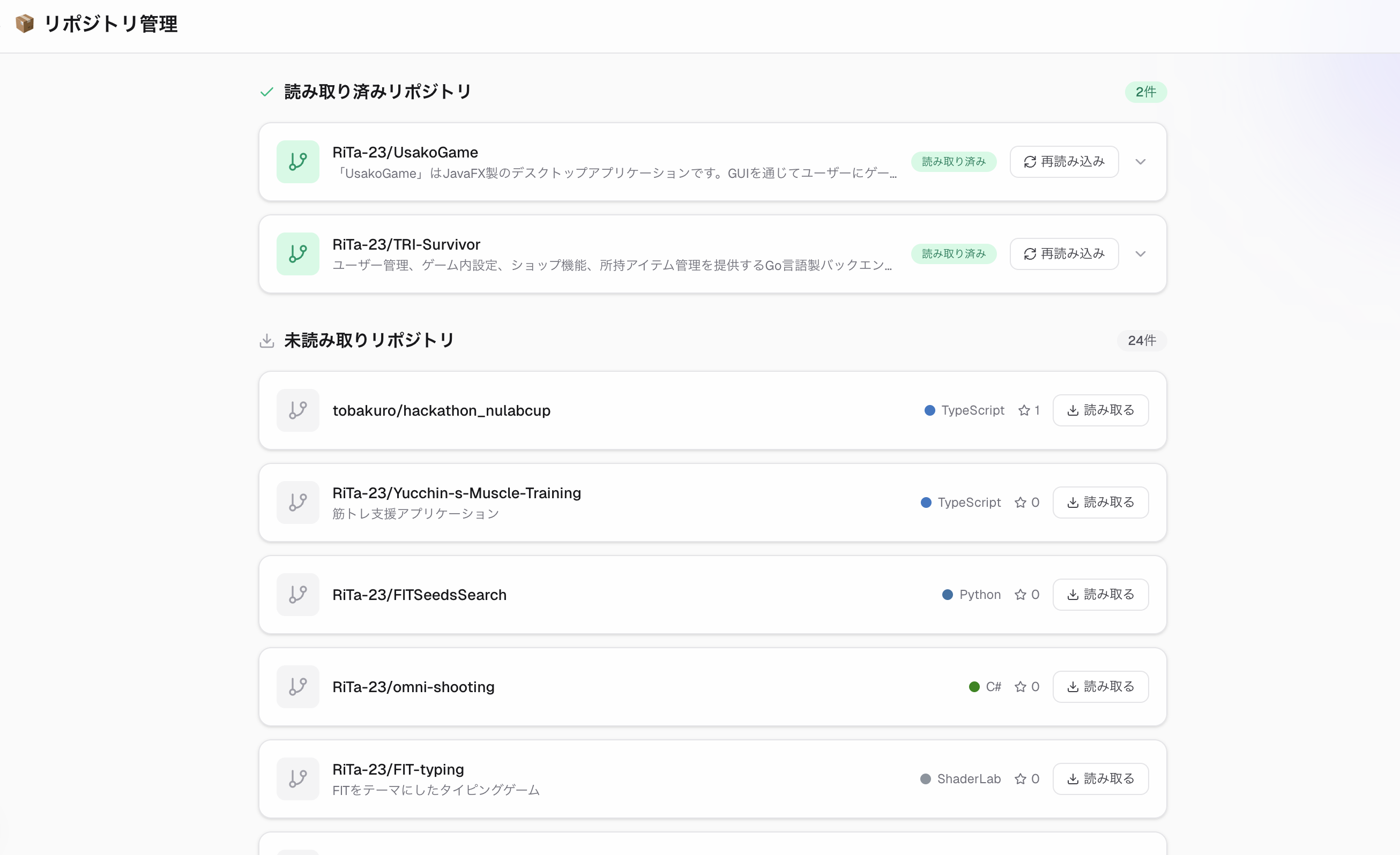The width and height of the screenshot is (1400, 855).
Task: Click hackathon_nulabcup gray branch icon
Action: (x=297, y=410)
